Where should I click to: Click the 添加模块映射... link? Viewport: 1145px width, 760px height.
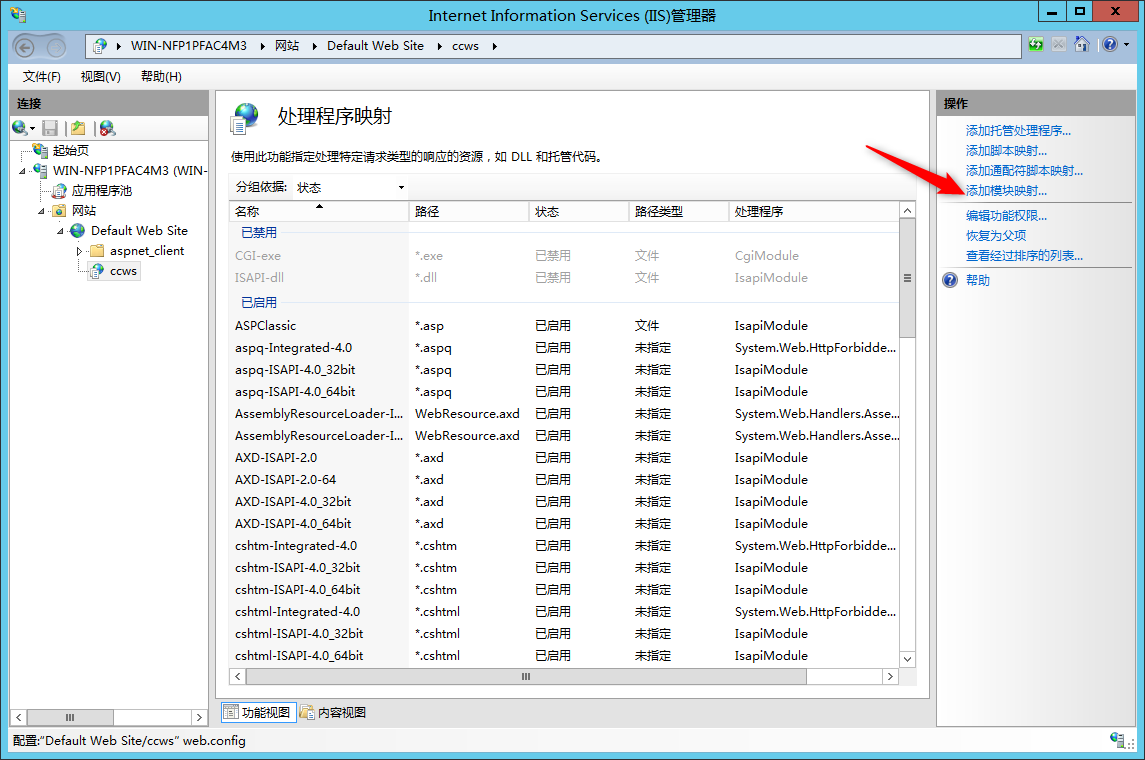pyautogui.click(x=1006, y=191)
